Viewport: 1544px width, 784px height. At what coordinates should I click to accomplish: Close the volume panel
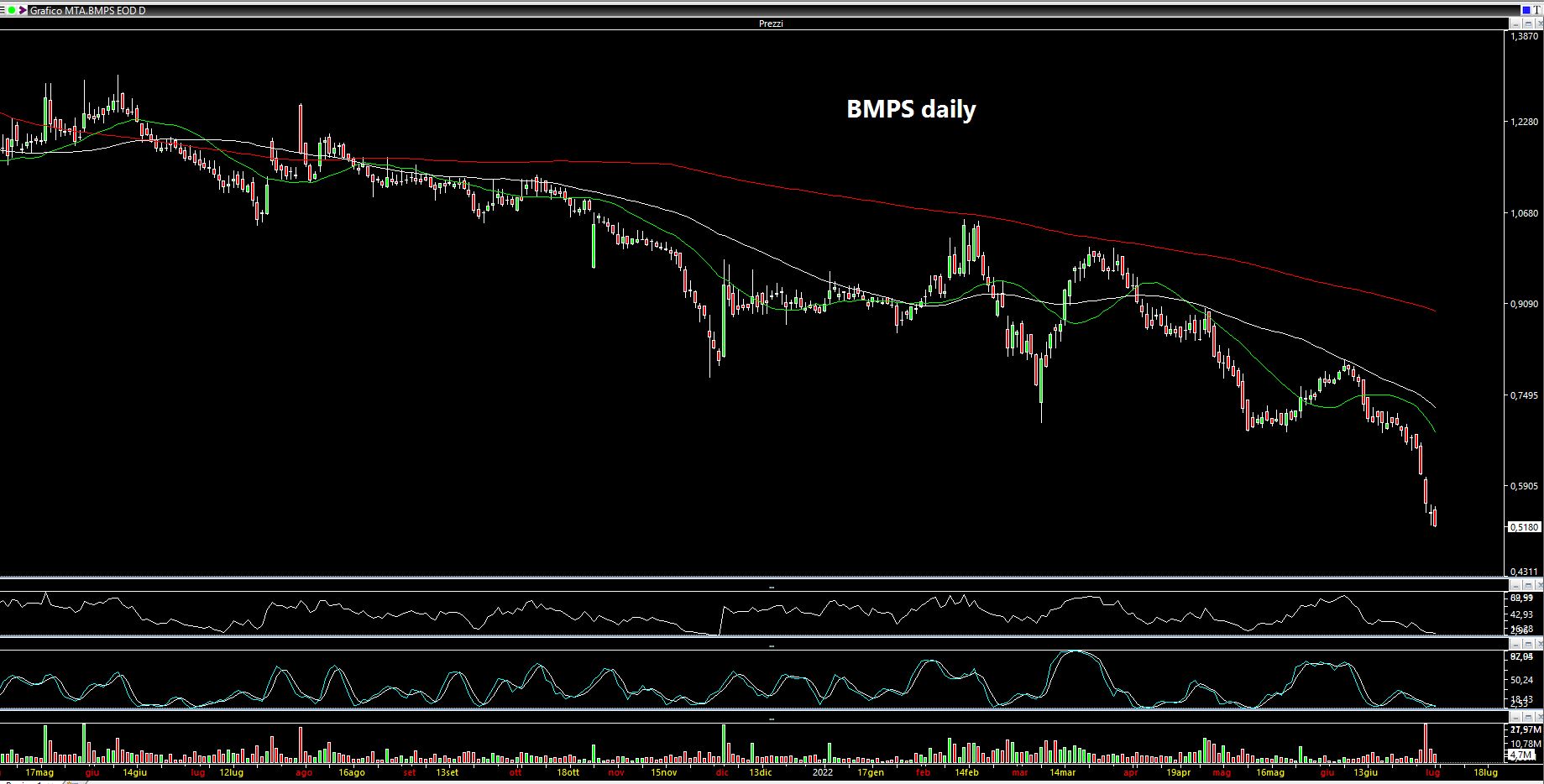tap(1539, 717)
